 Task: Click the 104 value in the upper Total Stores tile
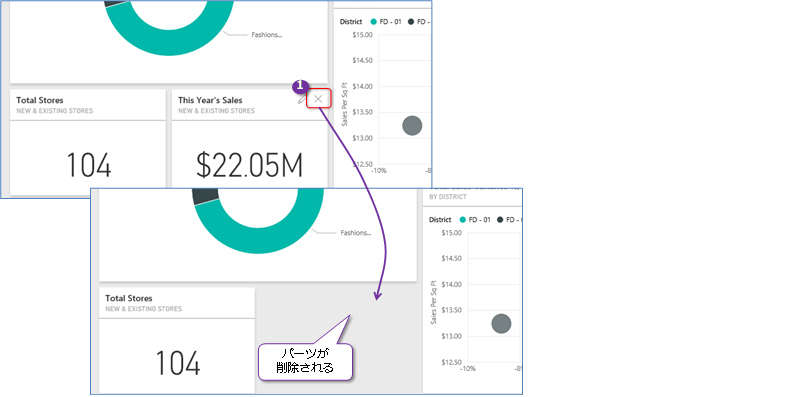(x=89, y=166)
